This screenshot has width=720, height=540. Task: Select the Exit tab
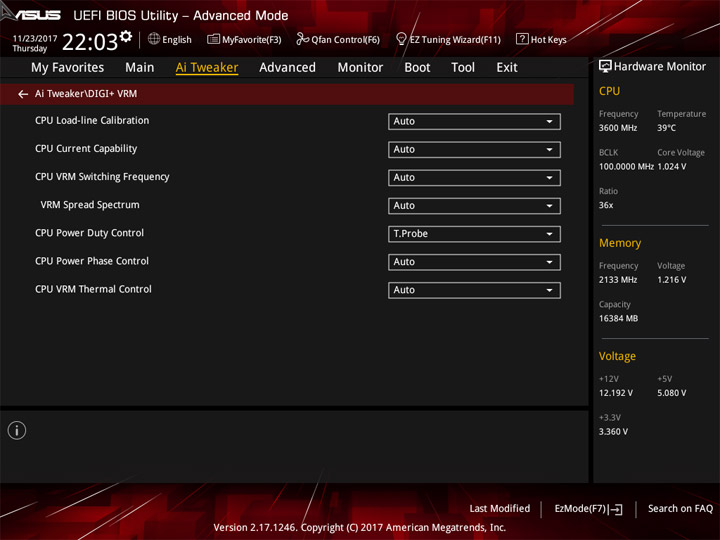pos(506,68)
